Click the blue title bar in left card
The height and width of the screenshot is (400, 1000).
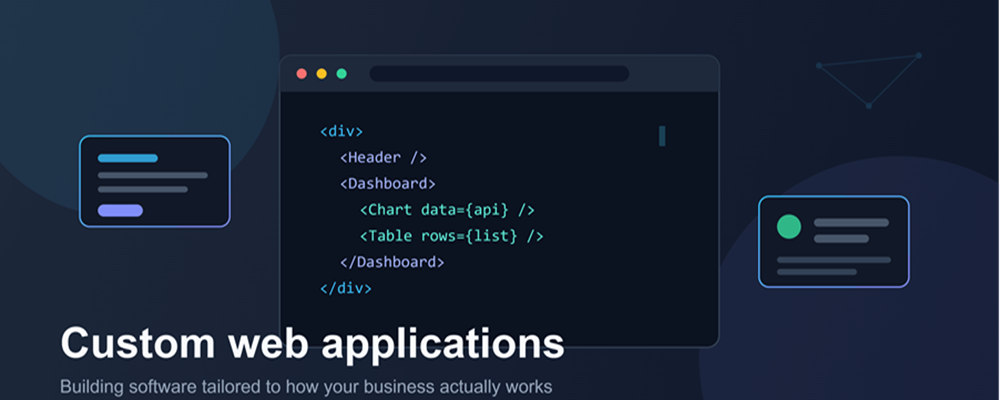[x=128, y=158]
